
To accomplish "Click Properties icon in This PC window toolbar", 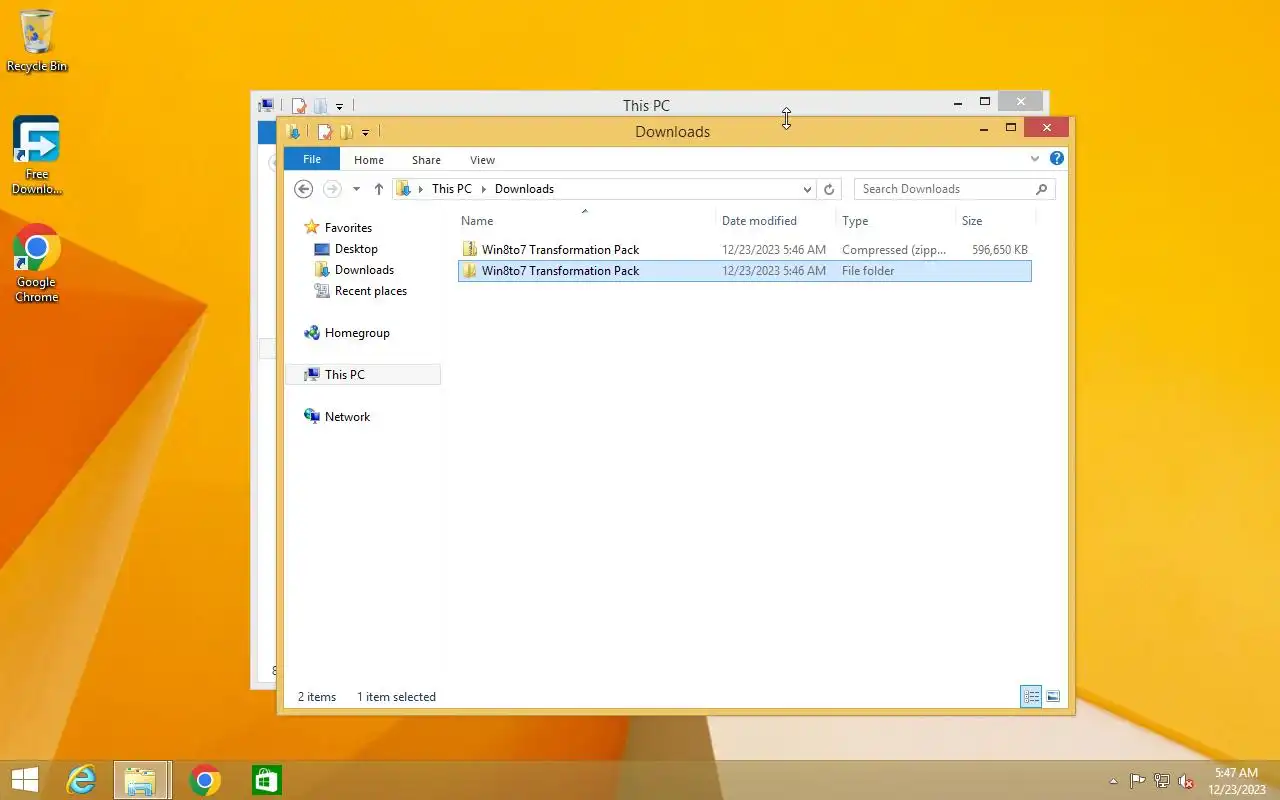I will [x=298, y=106].
